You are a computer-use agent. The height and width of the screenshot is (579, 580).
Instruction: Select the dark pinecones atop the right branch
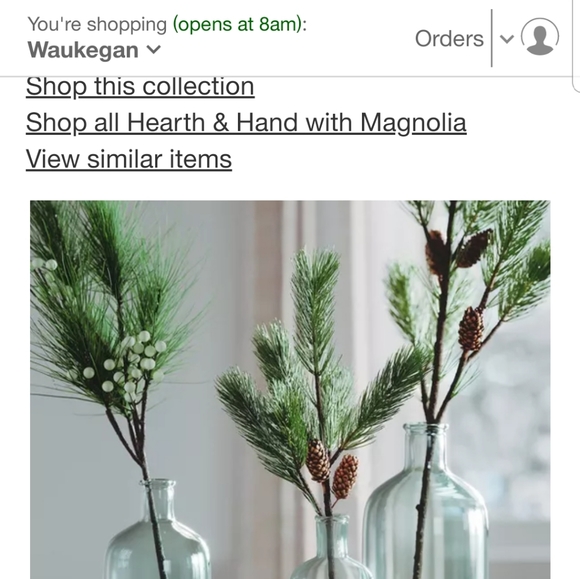point(459,250)
